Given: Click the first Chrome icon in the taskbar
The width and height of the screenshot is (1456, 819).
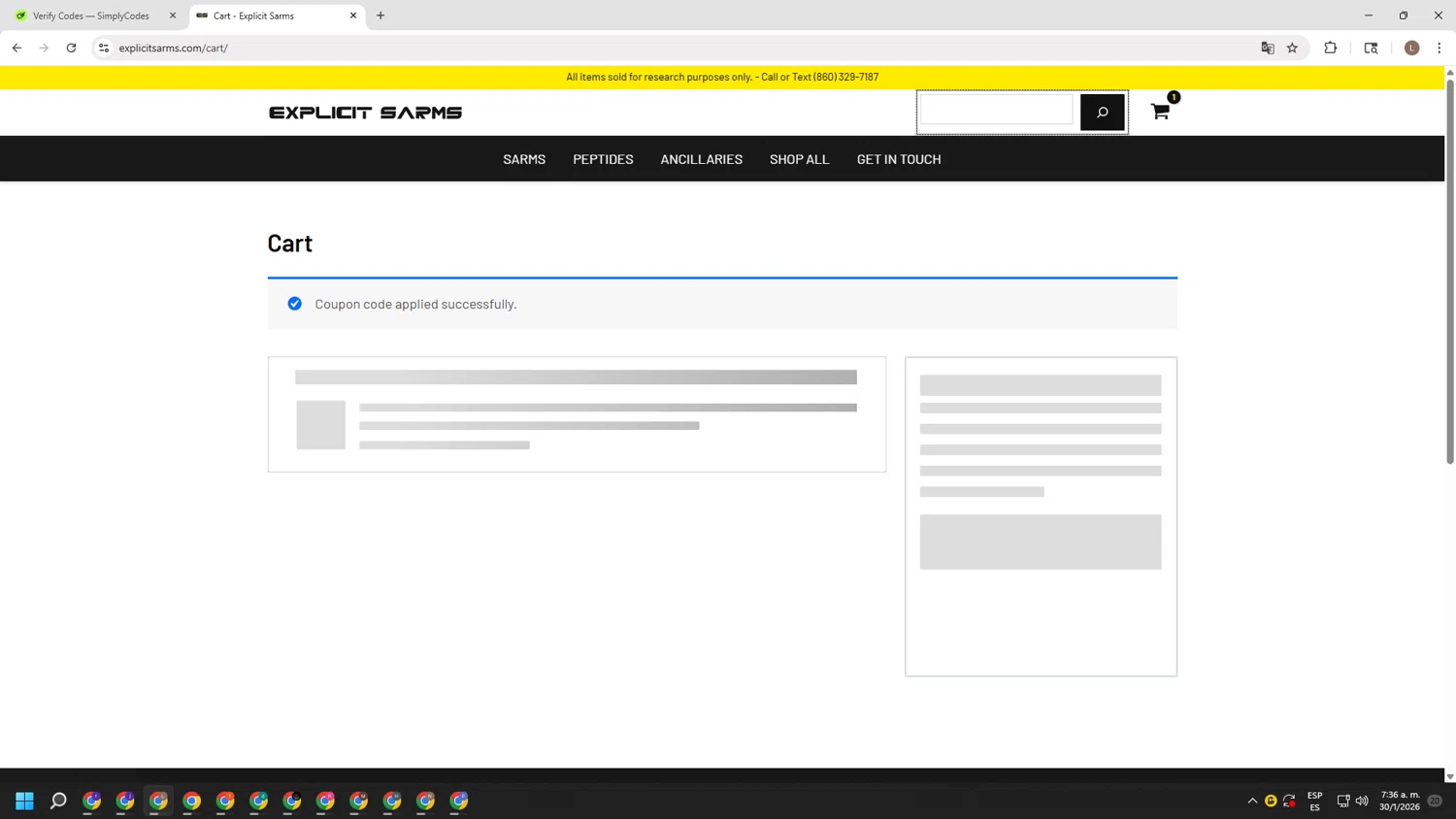Looking at the screenshot, I should tap(92, 801).
